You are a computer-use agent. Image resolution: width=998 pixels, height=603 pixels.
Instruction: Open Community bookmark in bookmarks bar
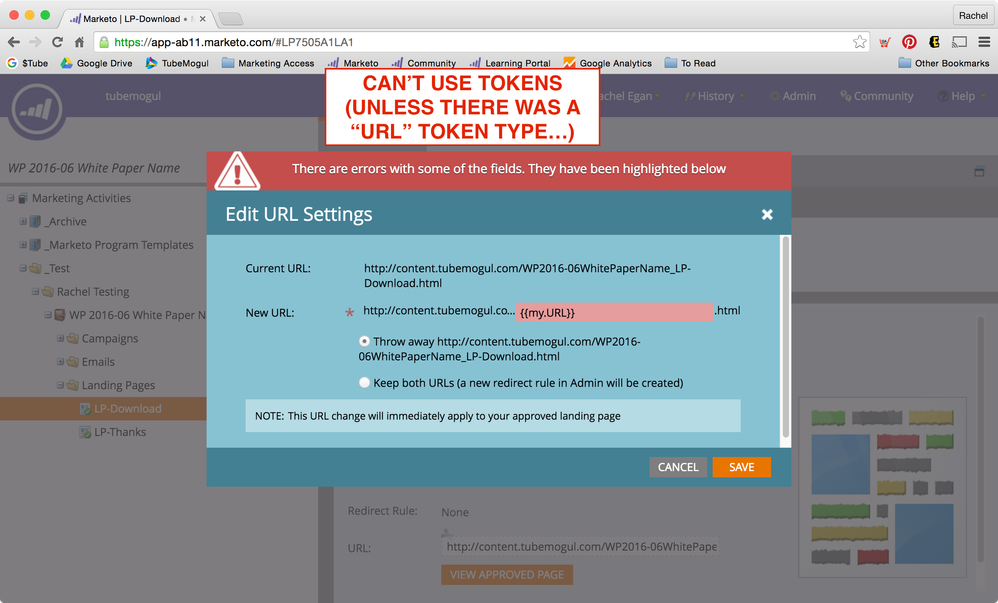tap(423, 63)
